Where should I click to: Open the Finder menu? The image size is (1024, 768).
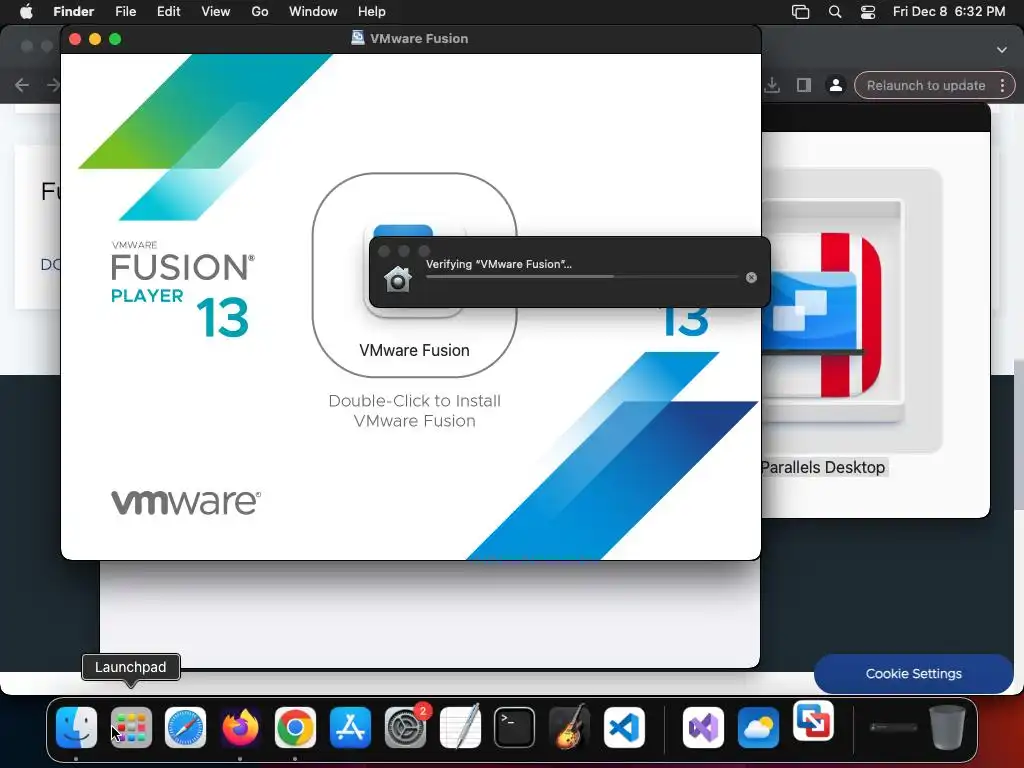point(73,12)
